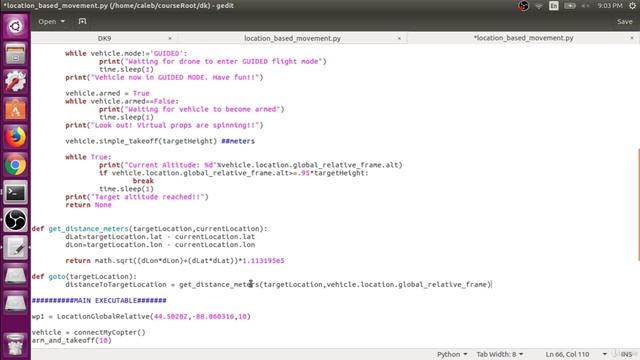Image resolution: width=640 pixels, height=360 pixels.
Task: Close the modified *location_based_movement.py tab
Action: [632, 38]
